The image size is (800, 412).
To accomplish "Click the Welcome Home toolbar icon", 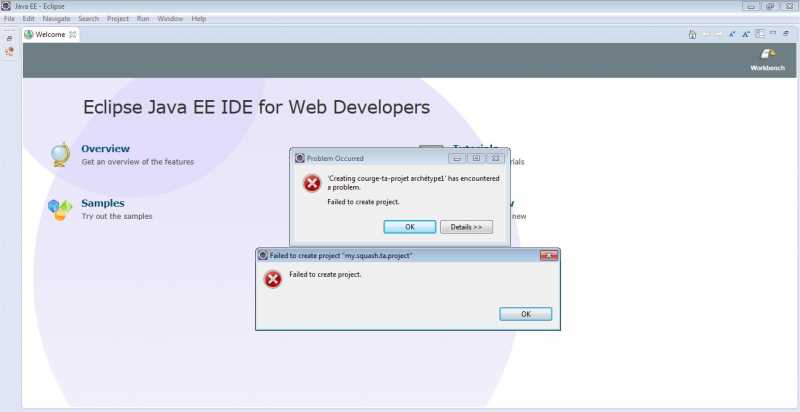I will point(692,34).
